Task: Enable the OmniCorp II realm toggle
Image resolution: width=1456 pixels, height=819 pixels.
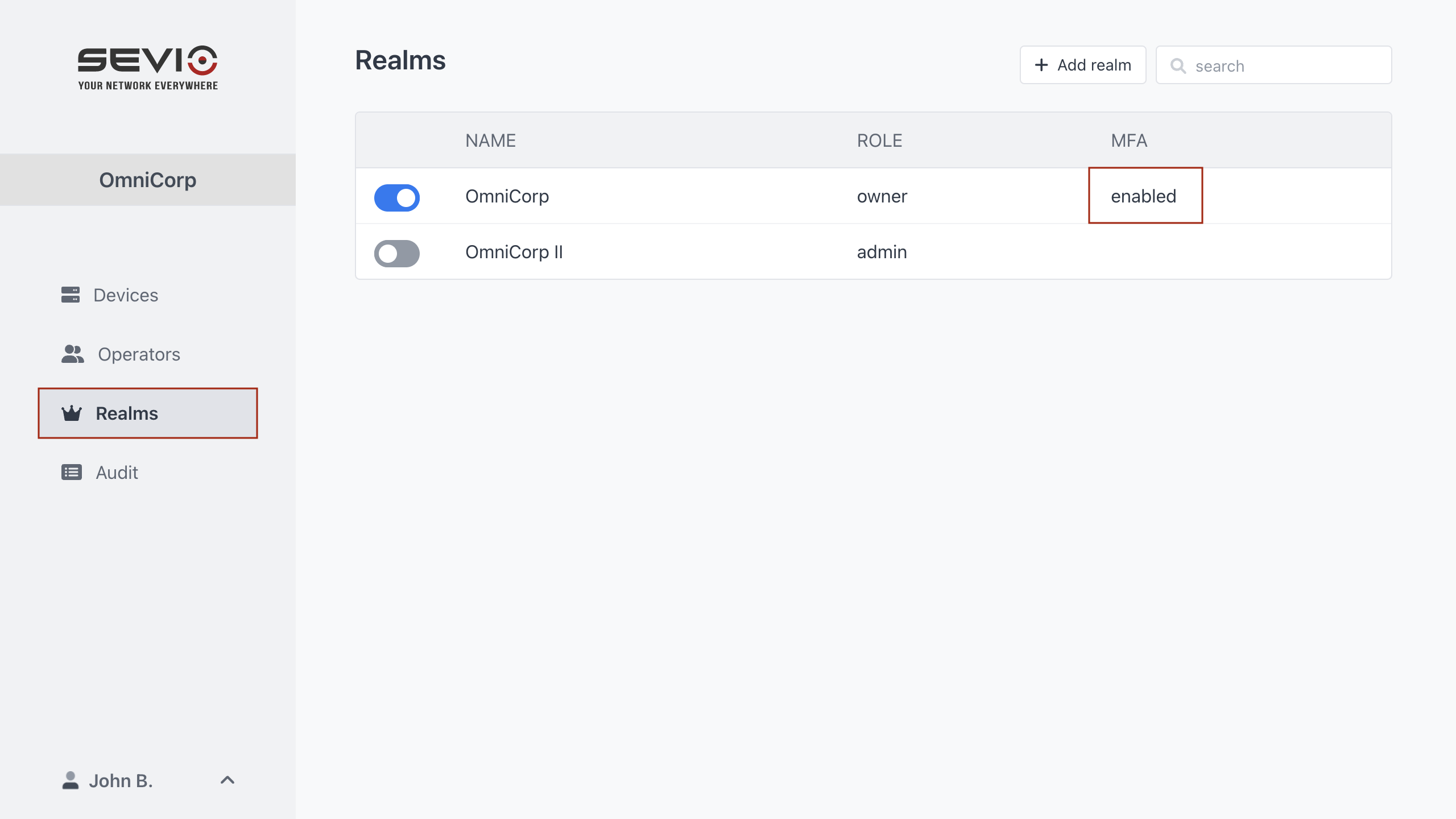Action: (396, 253)
